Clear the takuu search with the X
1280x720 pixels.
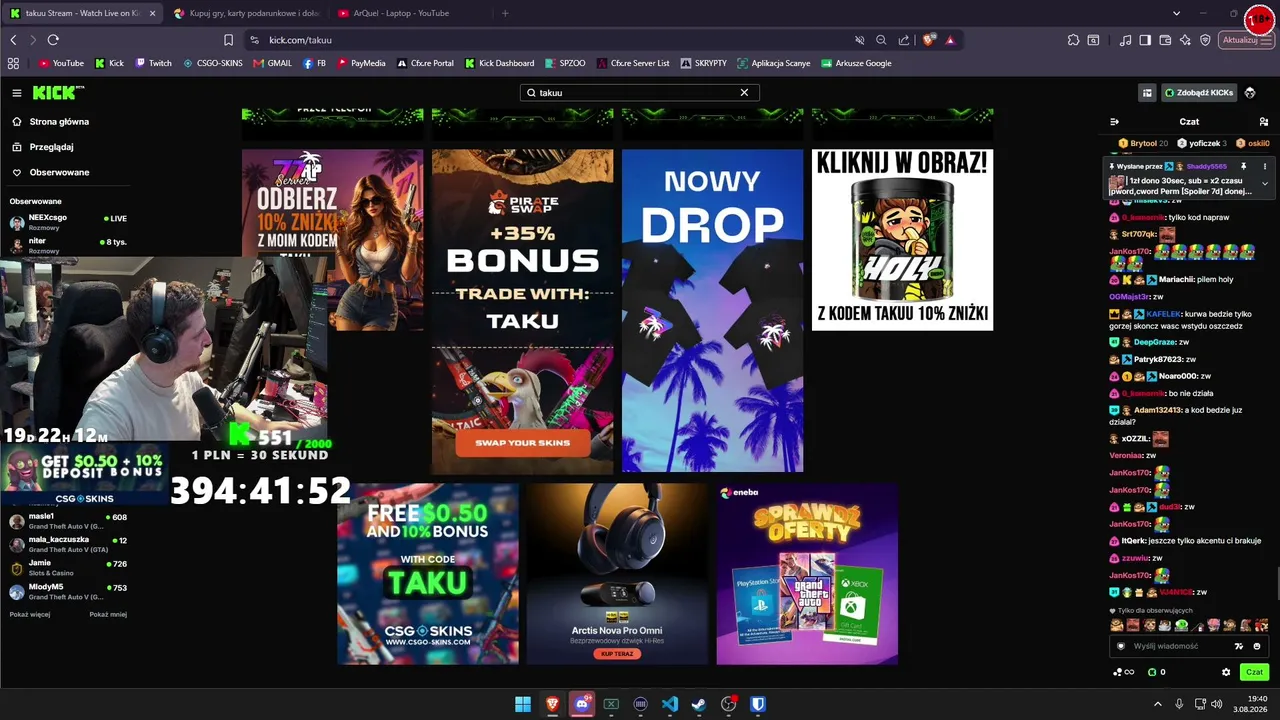pyautogui.click(x=744, y=93)
